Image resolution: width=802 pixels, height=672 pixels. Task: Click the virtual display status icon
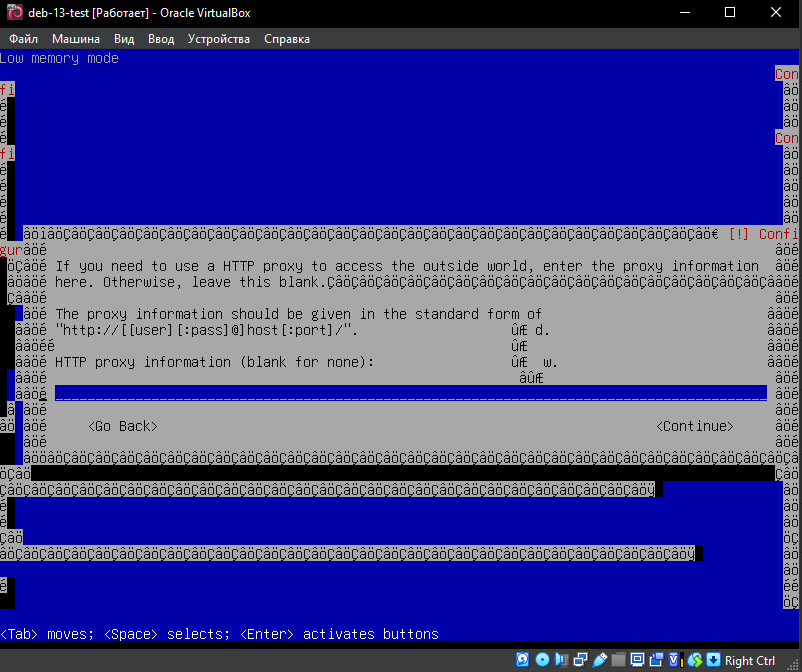637,660
